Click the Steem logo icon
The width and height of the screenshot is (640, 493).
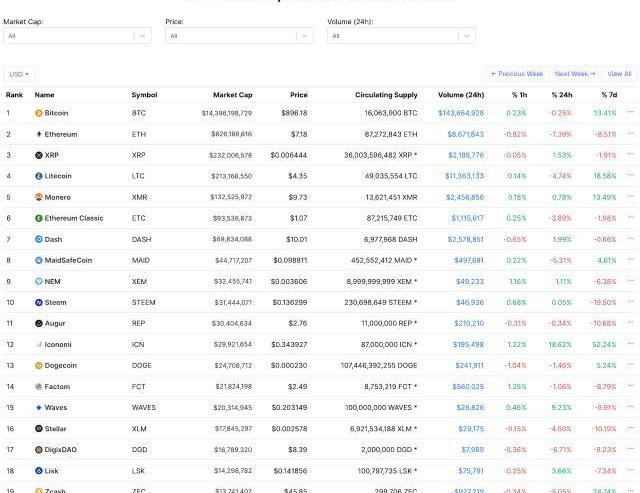39,302
